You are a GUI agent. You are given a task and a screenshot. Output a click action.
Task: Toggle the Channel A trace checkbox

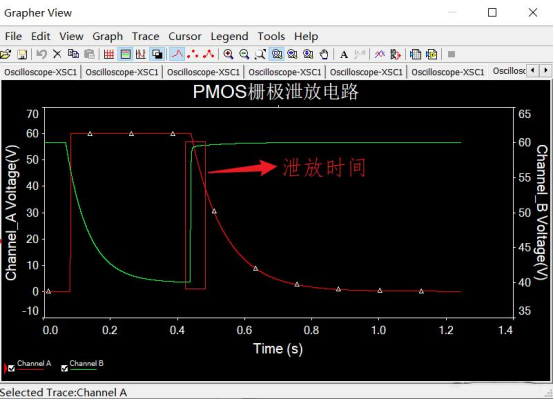(12, 369)
